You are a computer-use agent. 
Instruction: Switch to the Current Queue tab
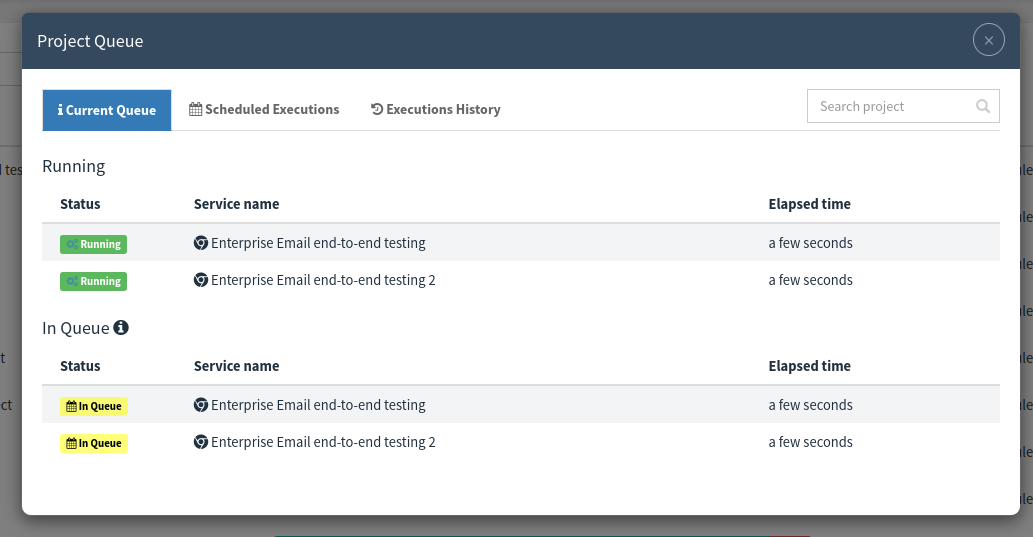point(107,110)
